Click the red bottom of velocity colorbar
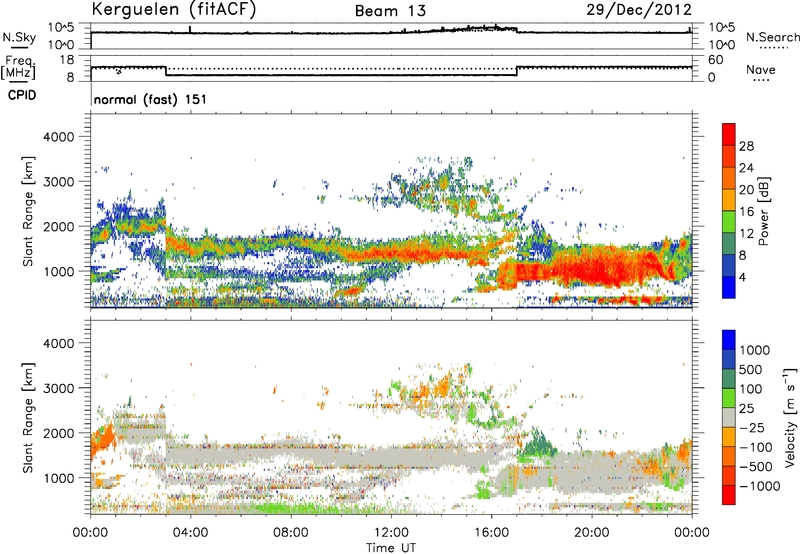The width and height of the screenshot is (800, 554). click(729, 495)
